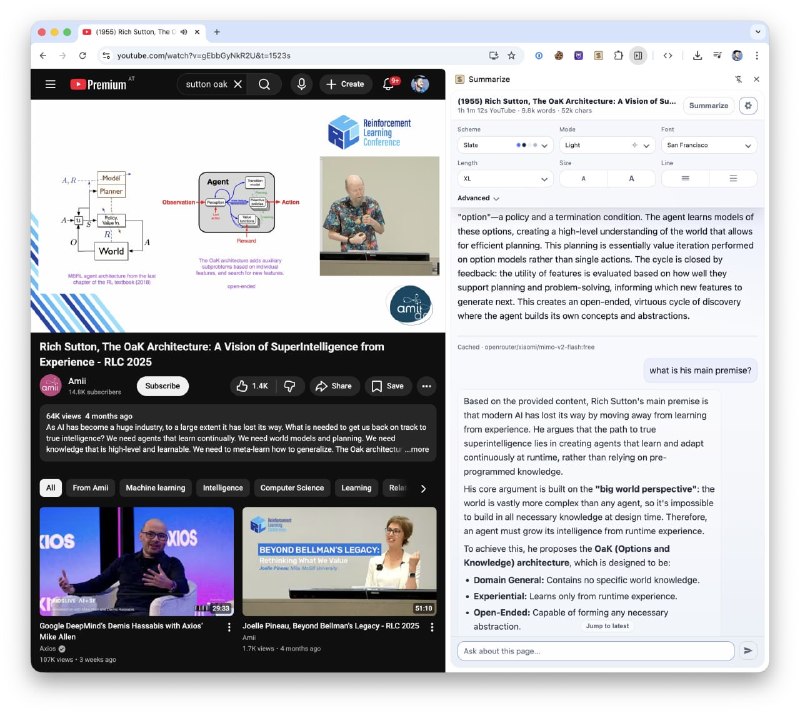800x713 pixels.
Task: Open the Demis Hassabis Axios video thumbnail
Action: click(x=137, y=561)
